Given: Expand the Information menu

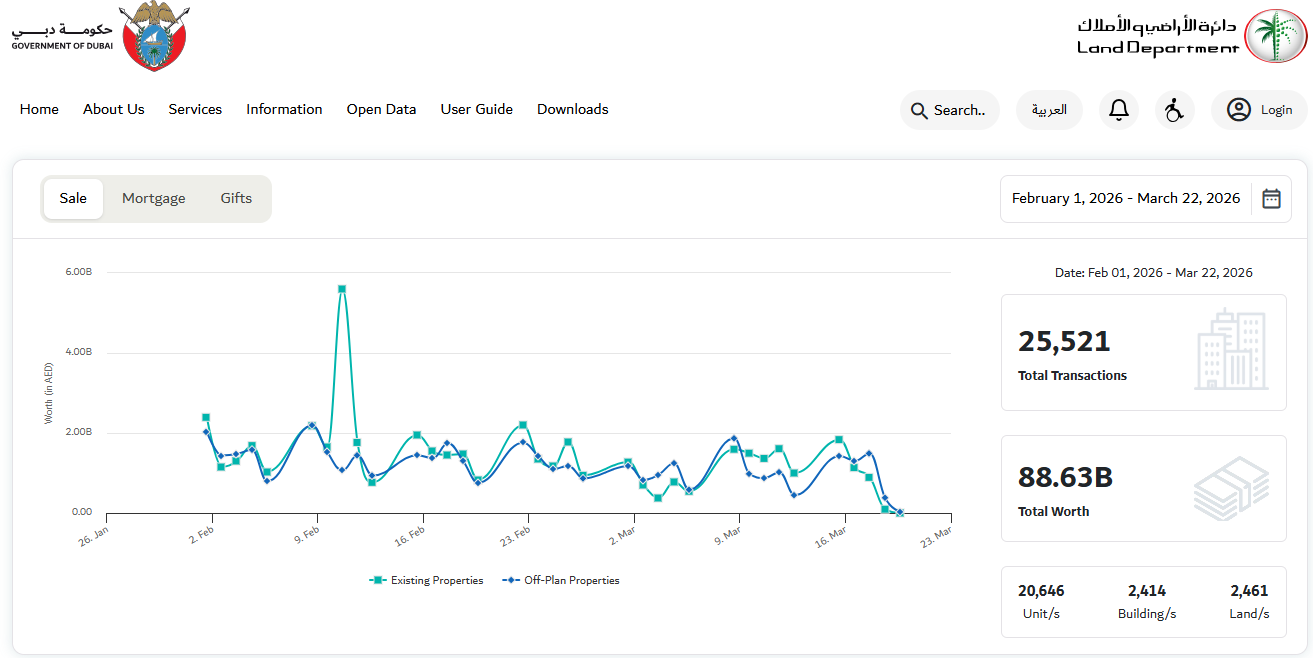Looking at the screenshot, I should [x=284, y=110].
